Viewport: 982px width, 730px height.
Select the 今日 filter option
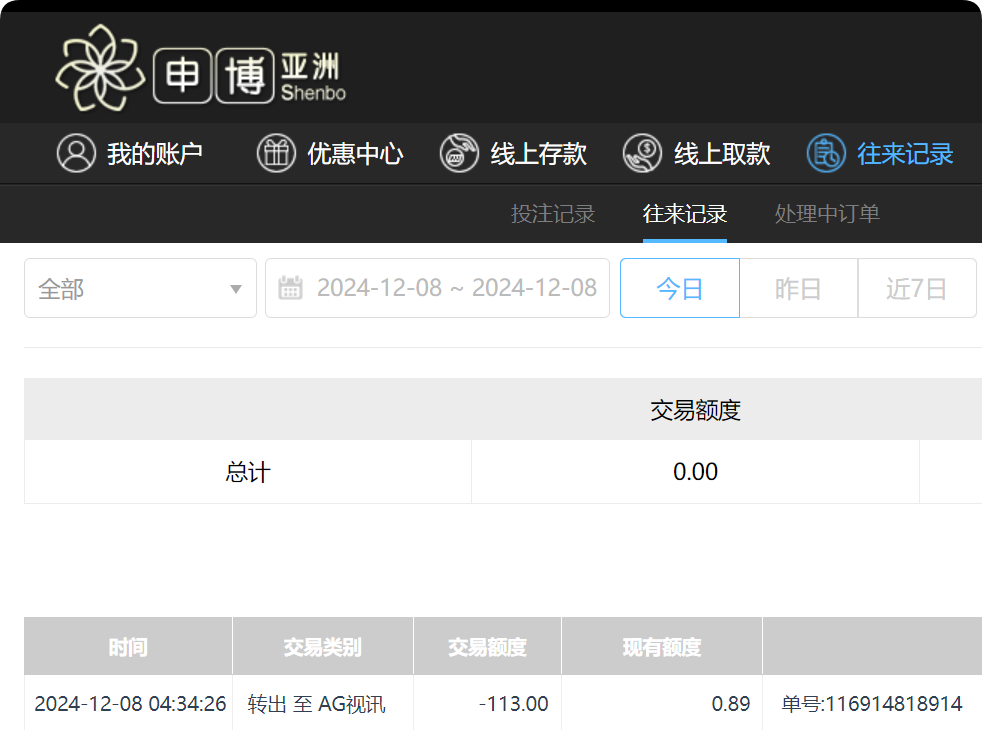coord(679,287)
